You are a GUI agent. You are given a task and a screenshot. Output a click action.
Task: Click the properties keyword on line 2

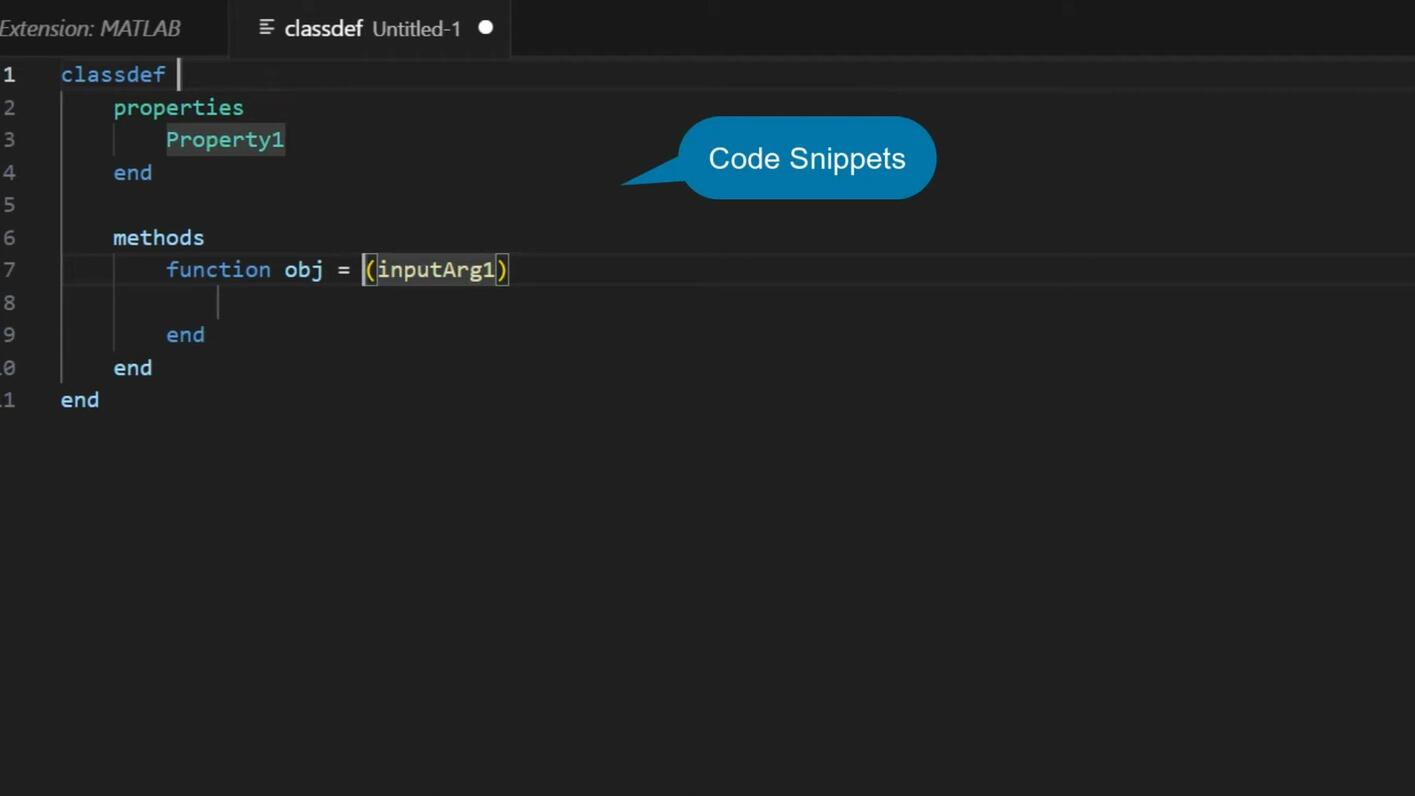pyautogui.click(x=178, y=108)
